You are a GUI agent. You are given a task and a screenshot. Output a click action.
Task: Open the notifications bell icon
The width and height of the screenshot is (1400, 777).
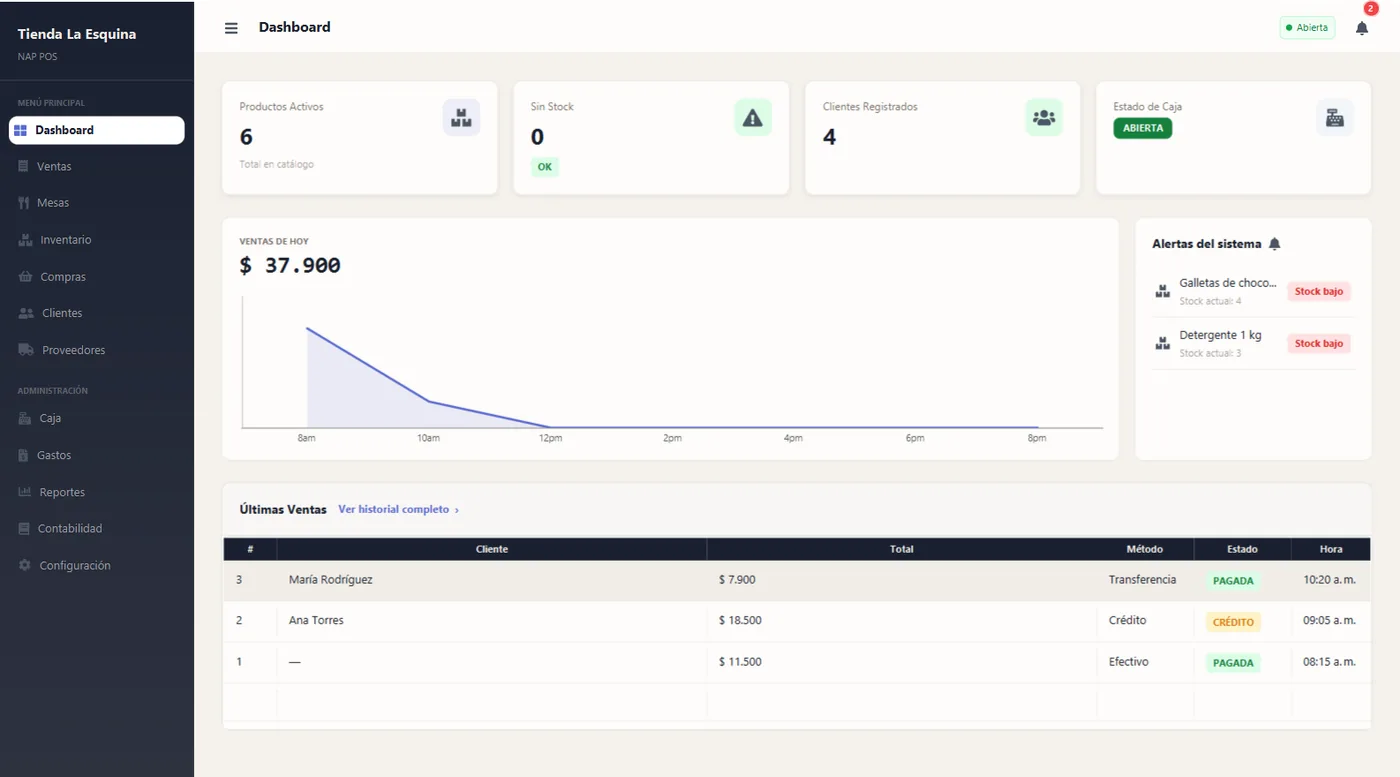point(1362,28)
